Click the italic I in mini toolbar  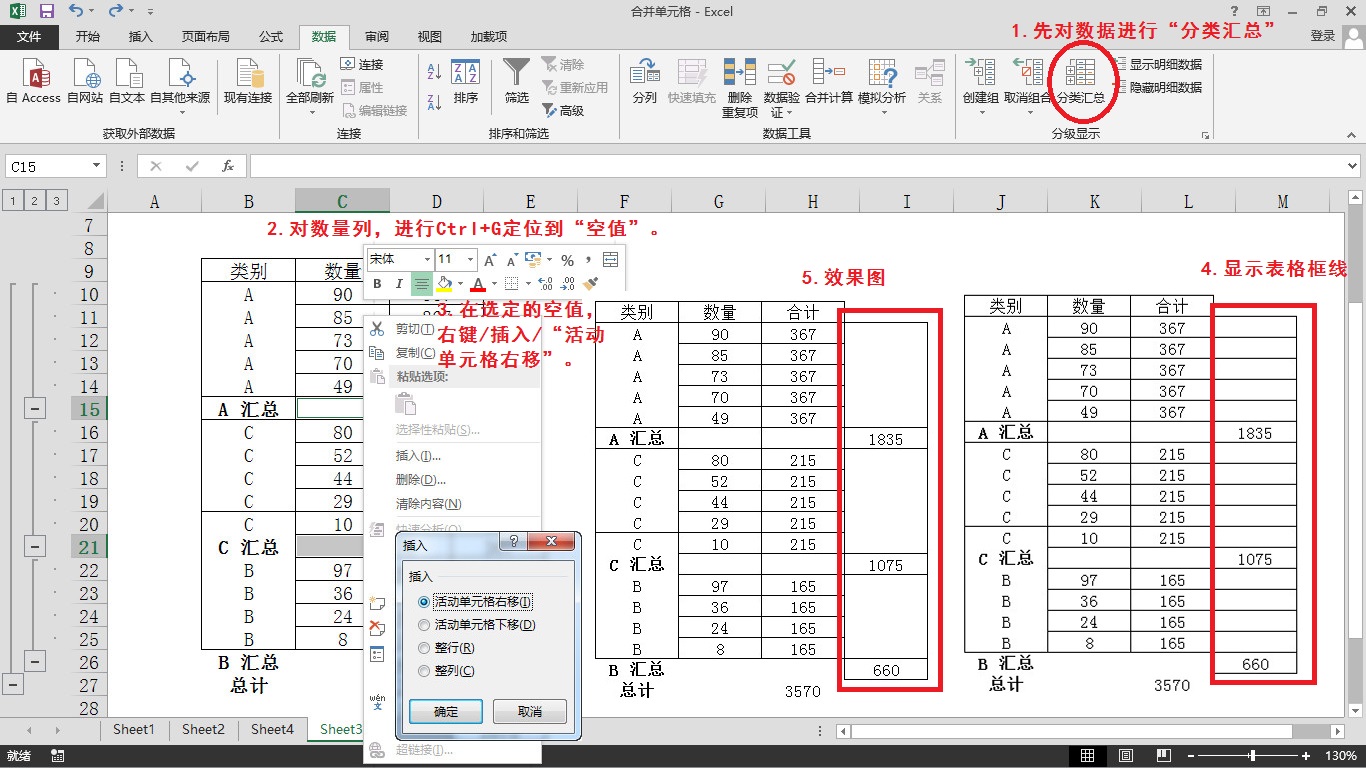(x=399, y=284)
